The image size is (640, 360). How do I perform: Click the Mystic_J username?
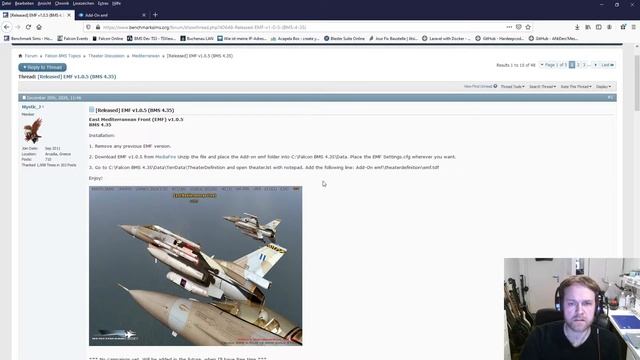click(31, 107)
